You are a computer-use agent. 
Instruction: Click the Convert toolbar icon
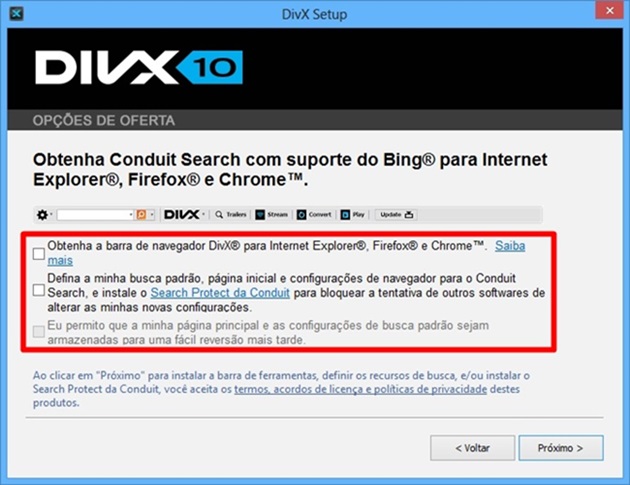point(301,215)
